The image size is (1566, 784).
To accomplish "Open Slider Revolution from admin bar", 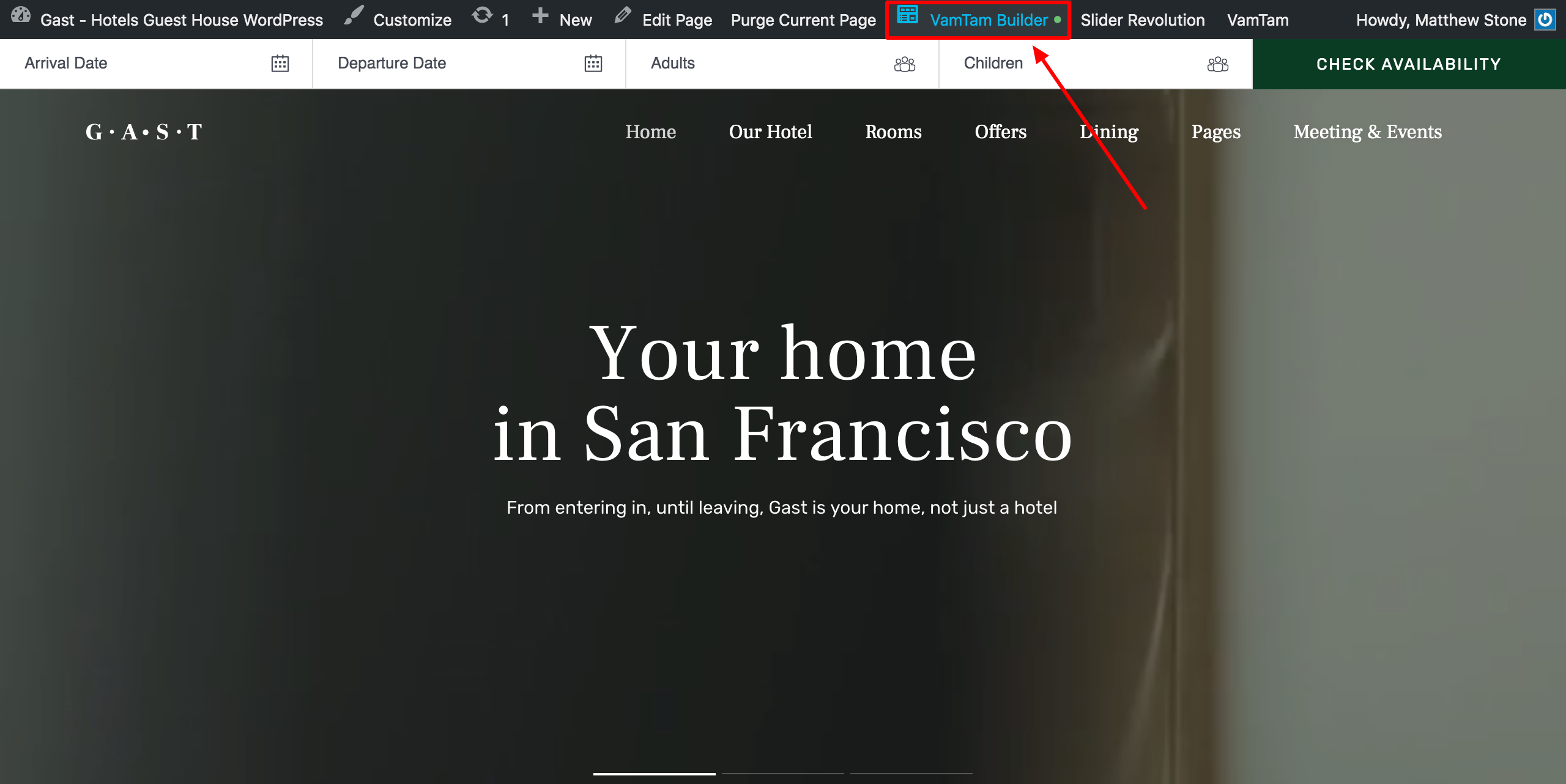I will click(1142, 20).
